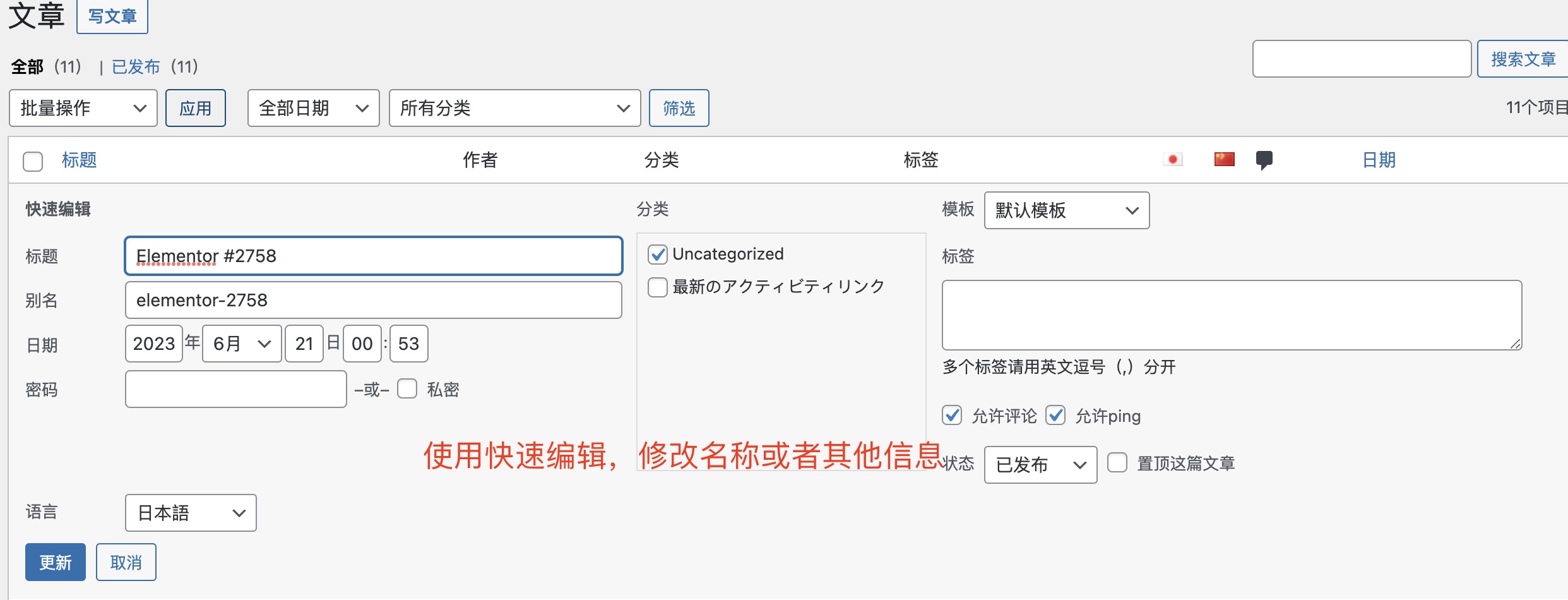1568x600 pixels.
Task: Click the 更新 update button
Action: click(56, 562)
